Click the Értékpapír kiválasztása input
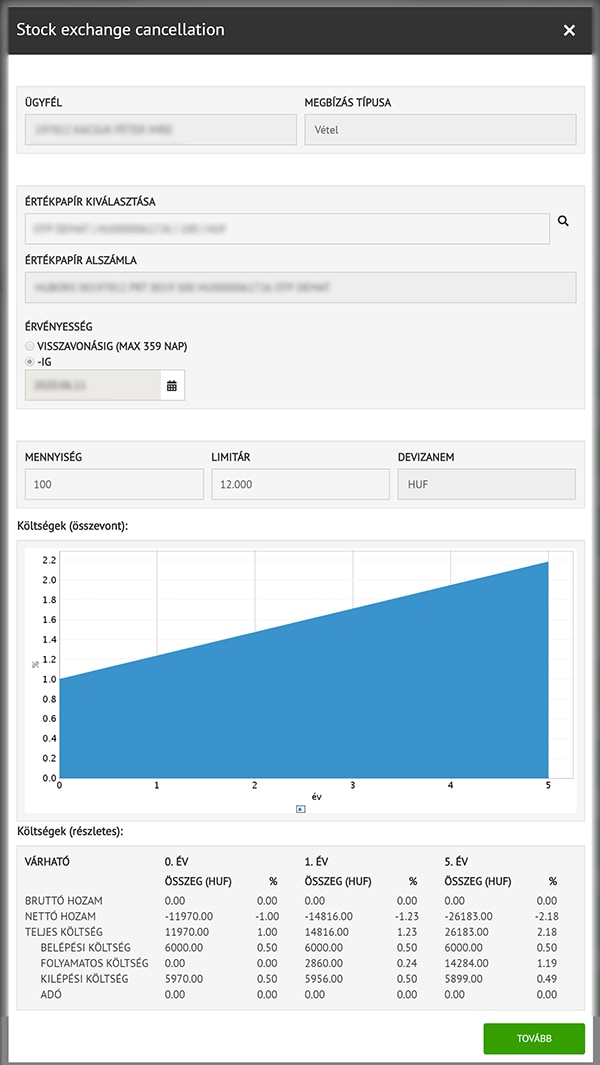The height and width of the screenshot is (1065, 600). (x=287, y=229)
